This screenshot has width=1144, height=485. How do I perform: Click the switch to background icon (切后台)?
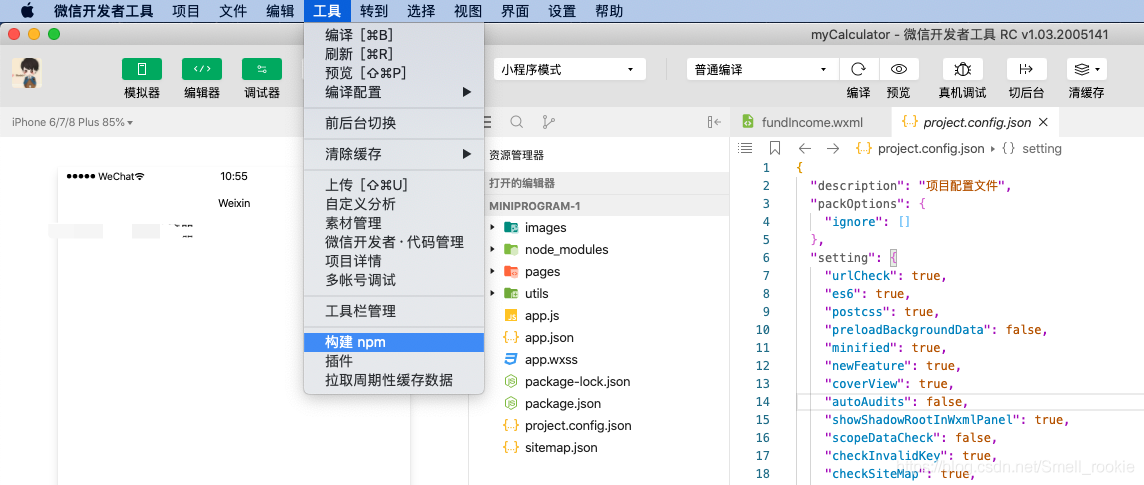tap(1027, 69)
